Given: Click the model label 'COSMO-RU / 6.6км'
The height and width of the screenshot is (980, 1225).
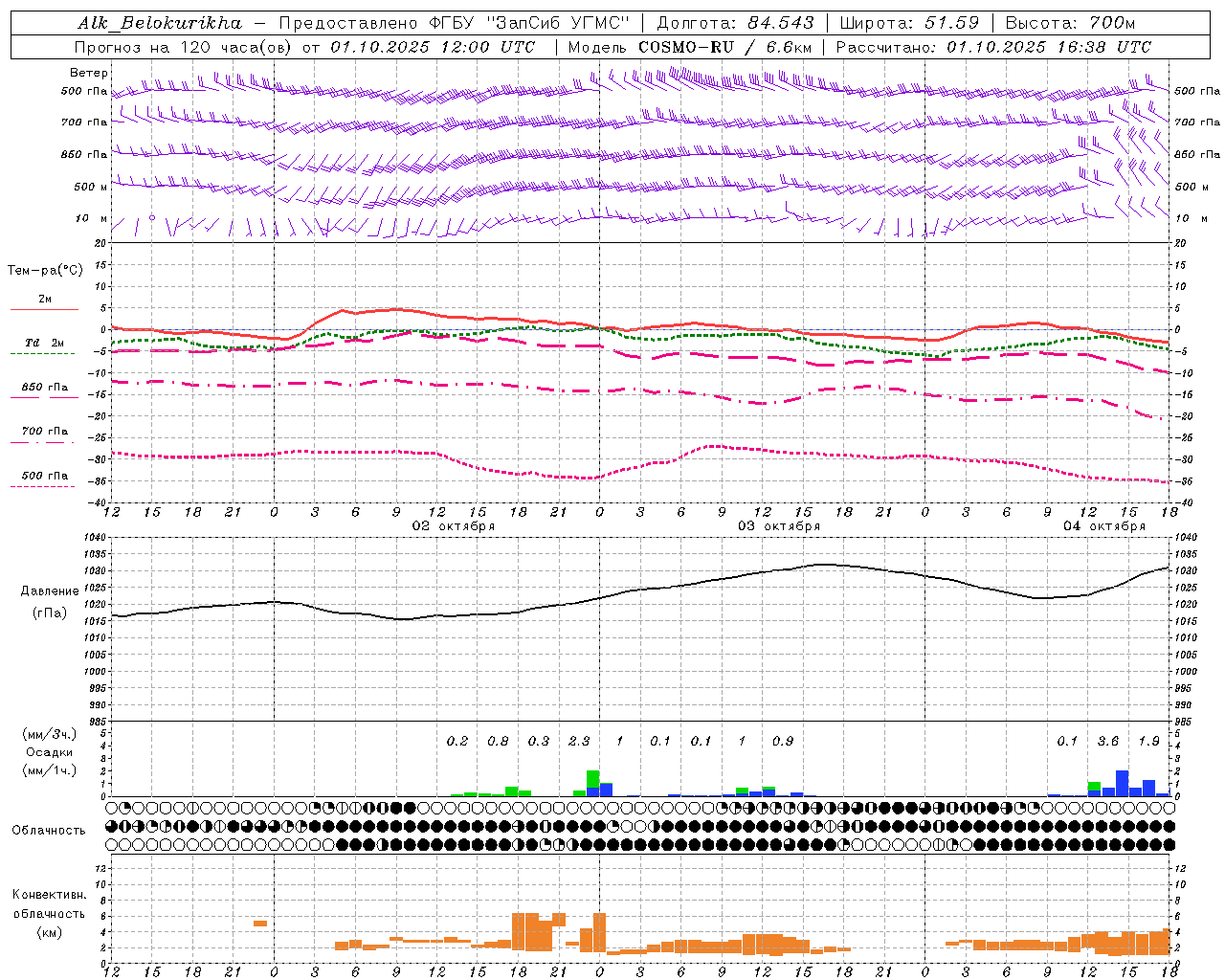Looking at the screenshot, I should [x=725, y=47].
